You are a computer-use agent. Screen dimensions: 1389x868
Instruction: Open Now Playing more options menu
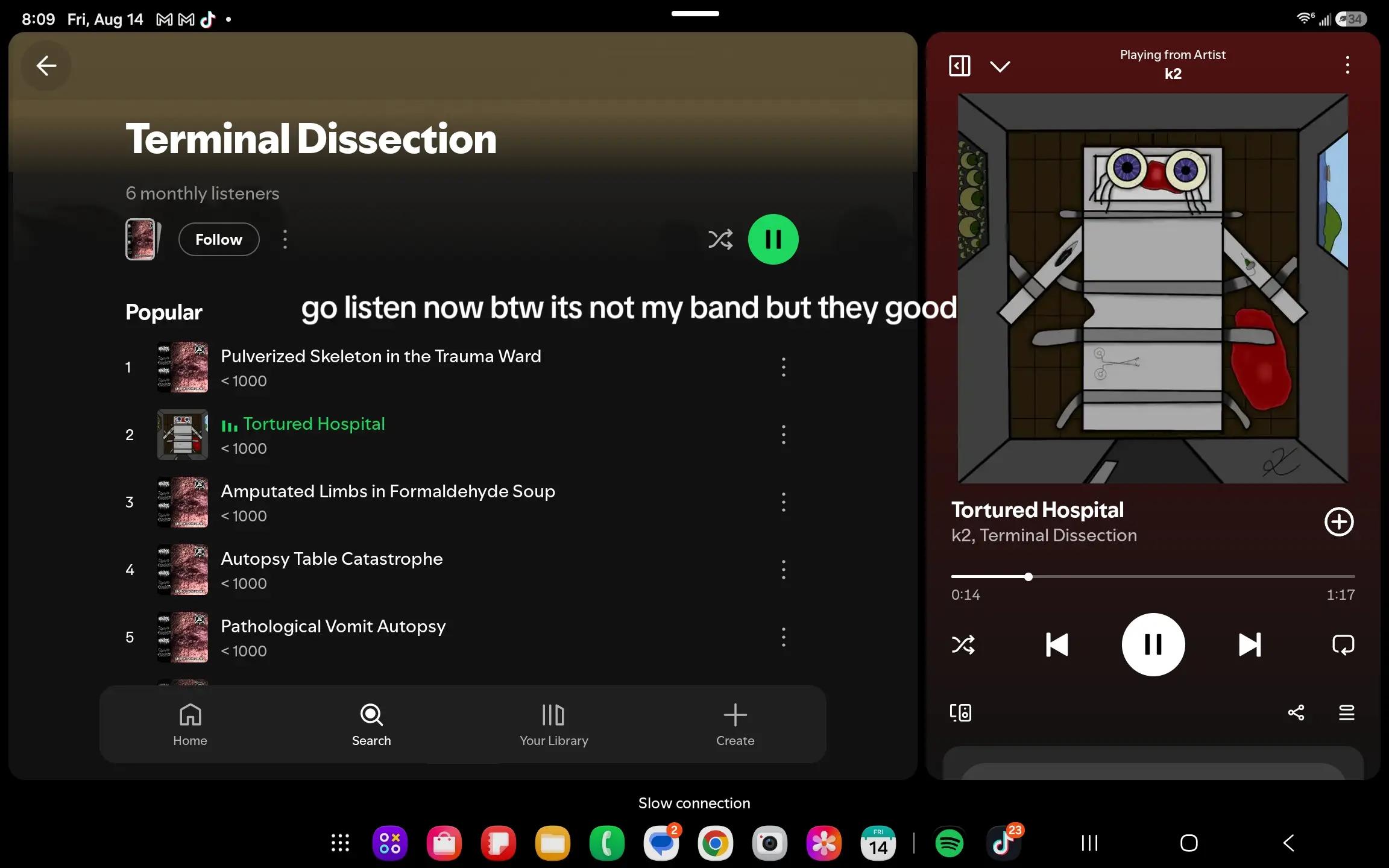1348,65
